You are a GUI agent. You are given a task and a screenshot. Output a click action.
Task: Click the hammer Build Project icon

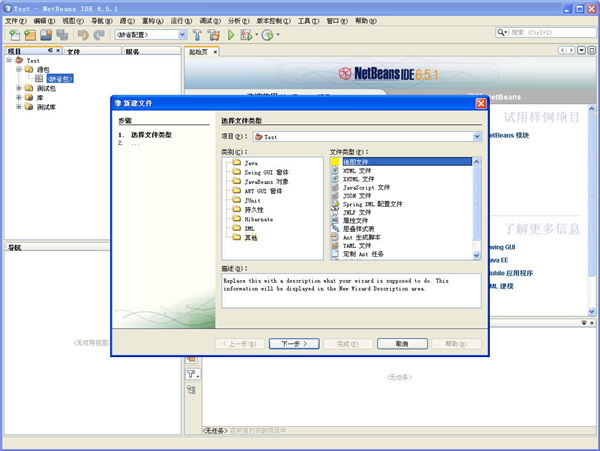197,35
